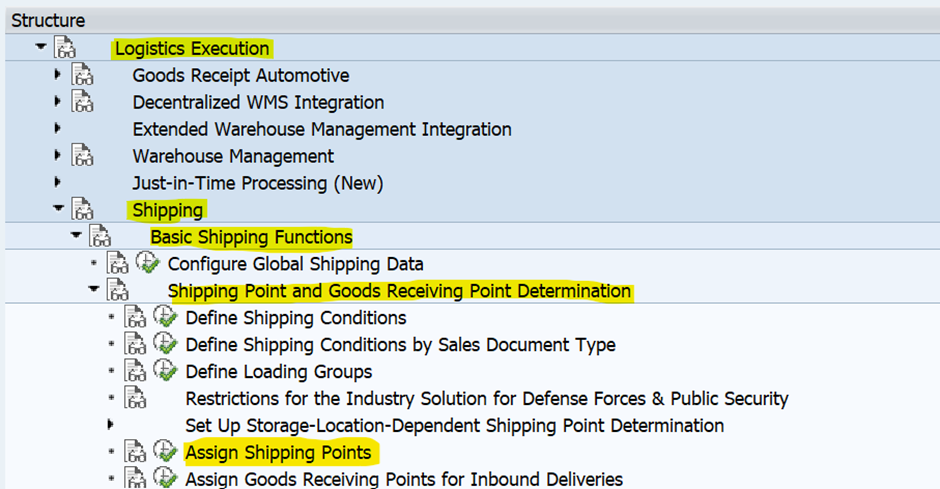Screen dimensions: 940x489
Task: Click execute icon for Define Loading Groups
Action: click(x=165, y=370)
